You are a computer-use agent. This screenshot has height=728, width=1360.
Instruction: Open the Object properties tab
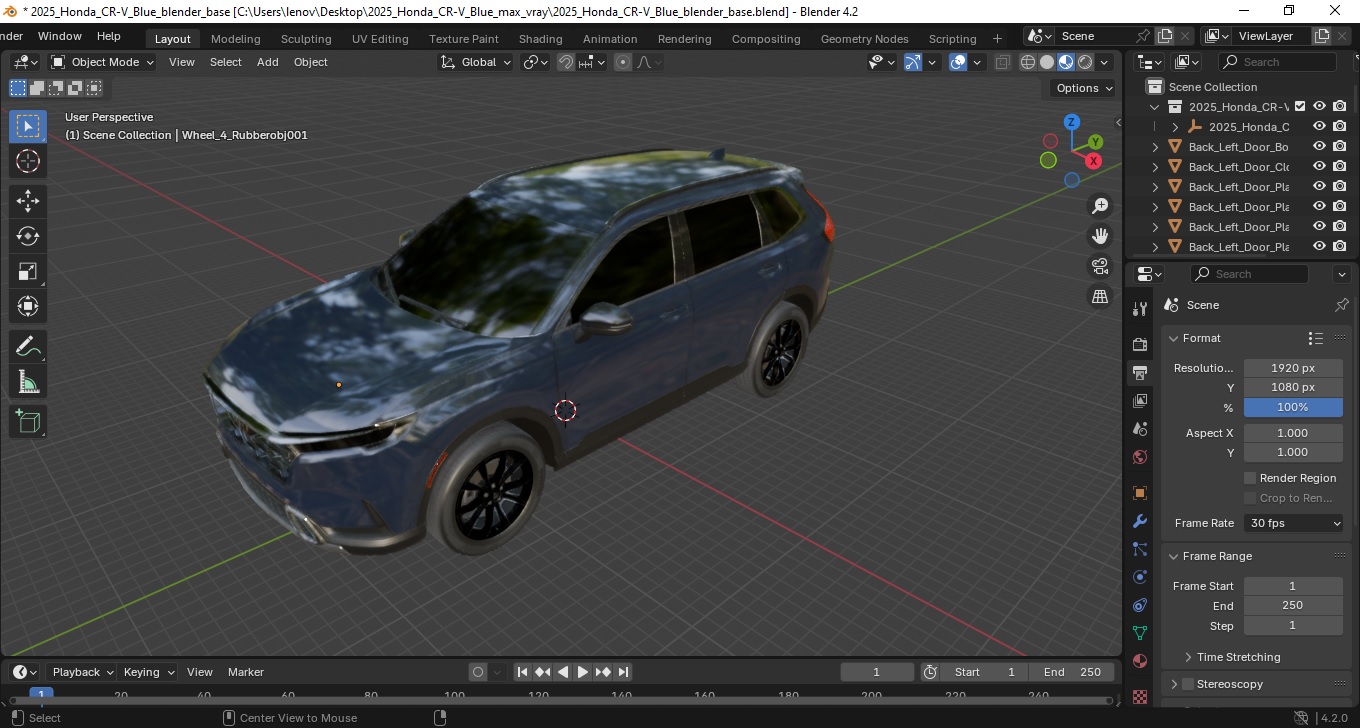[x=1139, y=493]
